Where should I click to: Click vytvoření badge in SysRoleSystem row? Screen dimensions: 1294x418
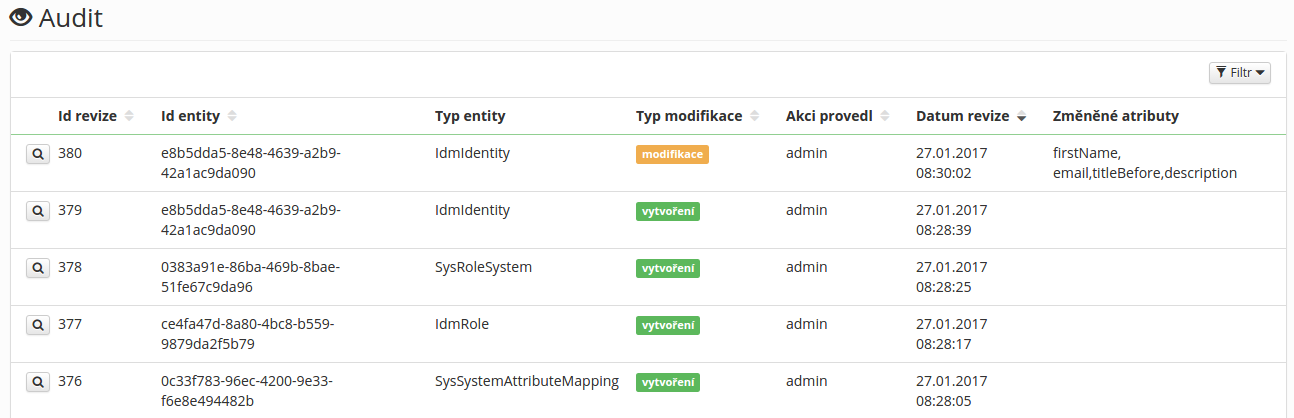pyautogui.click(x=668, y=269)
